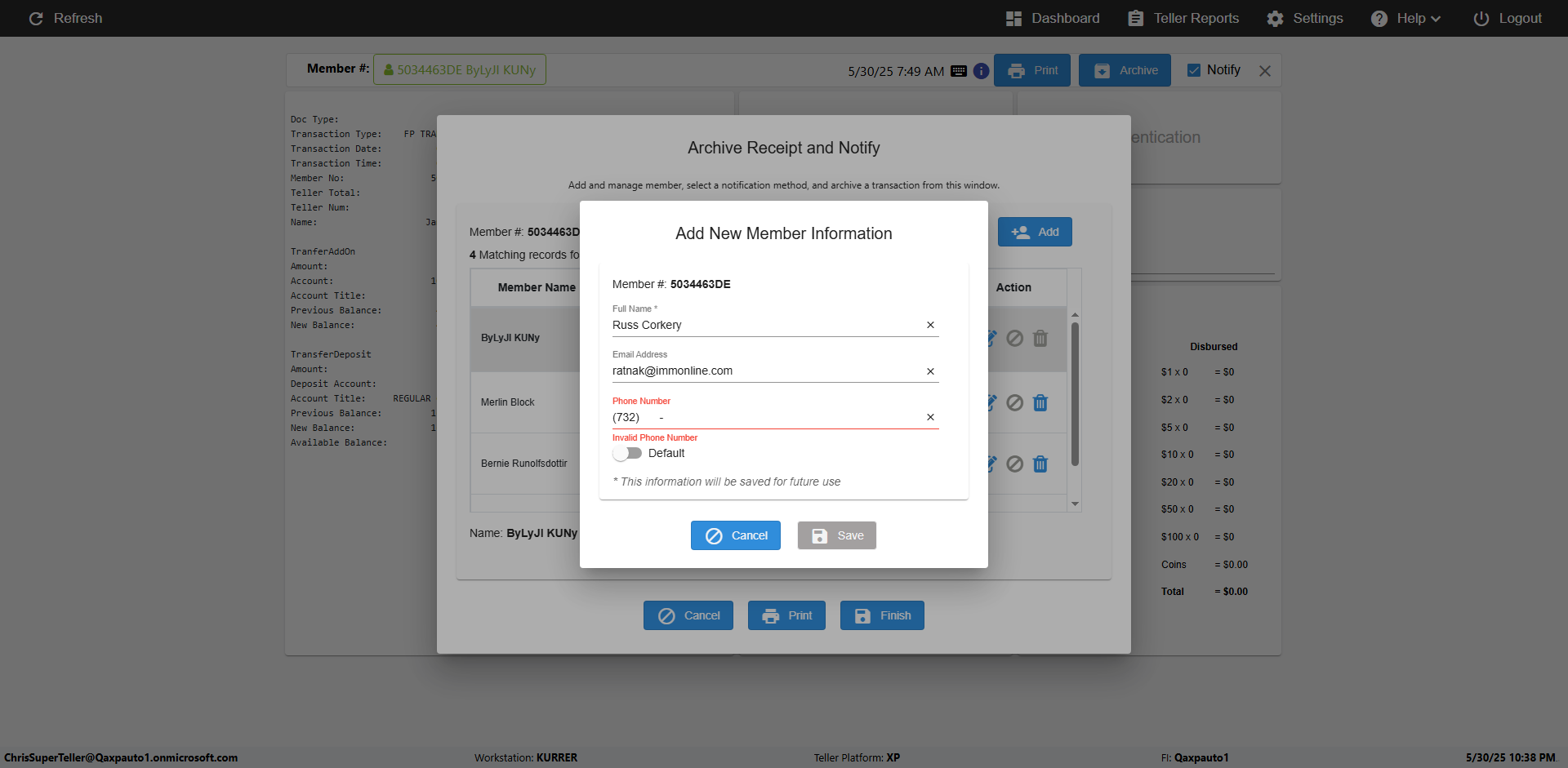Viewport: 1568px width, 768px height.
Task: Select the Merlin Block member name
Action: click(x=507, y=402)
